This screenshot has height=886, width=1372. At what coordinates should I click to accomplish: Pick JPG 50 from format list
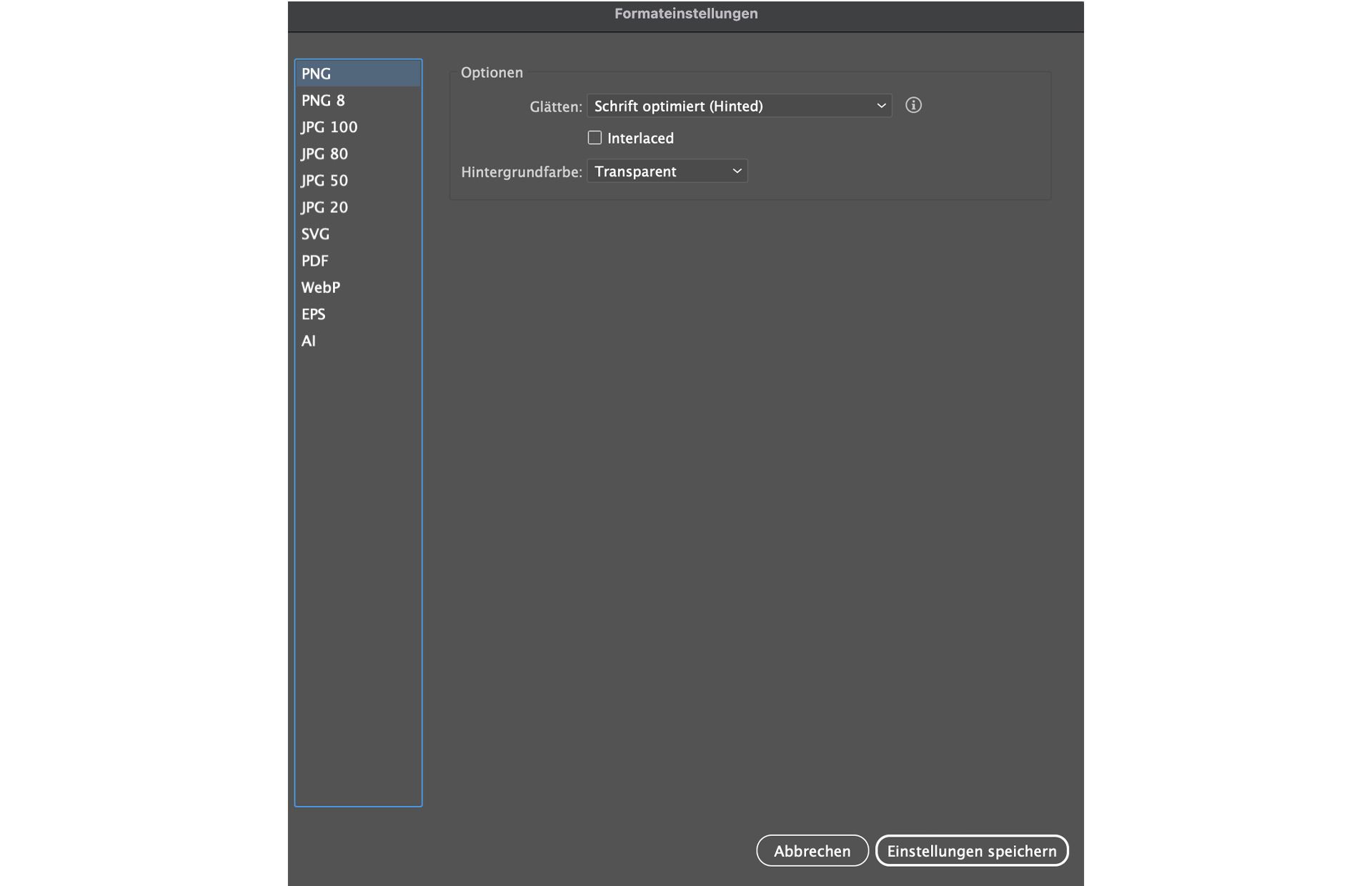point(324,181)
